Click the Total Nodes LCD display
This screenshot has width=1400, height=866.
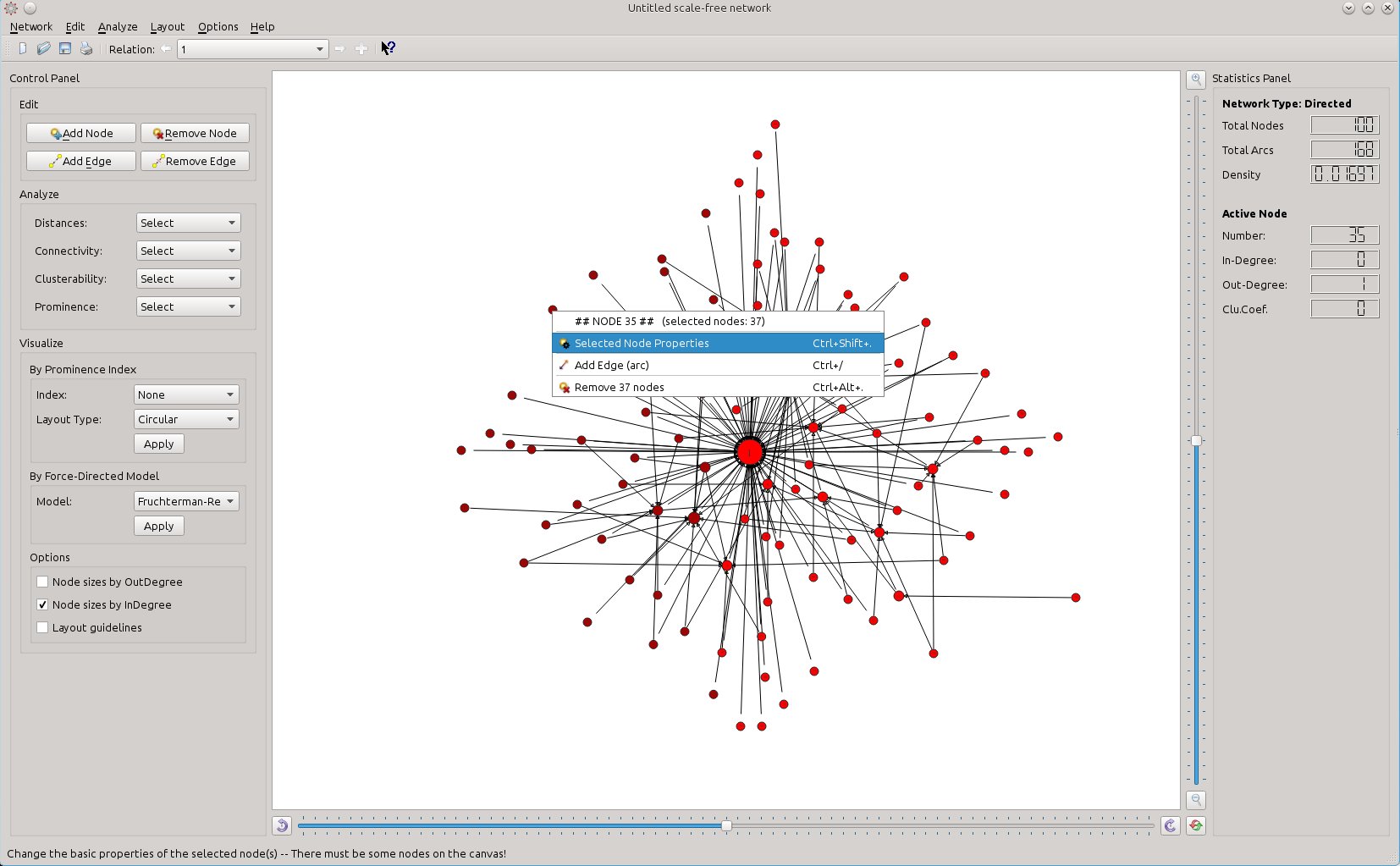click(x=1345, y=125)
